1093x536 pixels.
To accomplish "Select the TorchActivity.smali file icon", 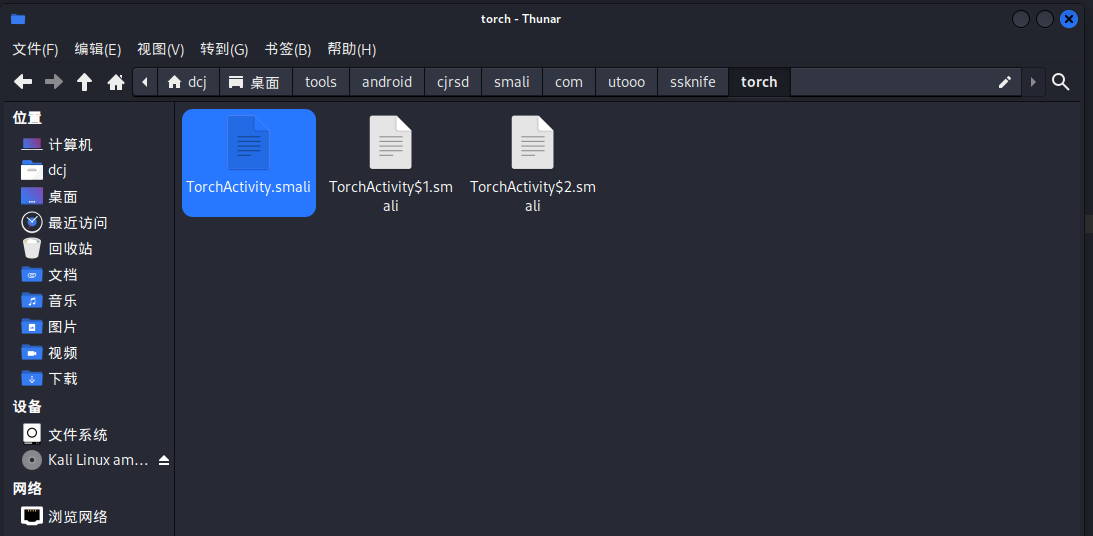I will click(248, 143).
